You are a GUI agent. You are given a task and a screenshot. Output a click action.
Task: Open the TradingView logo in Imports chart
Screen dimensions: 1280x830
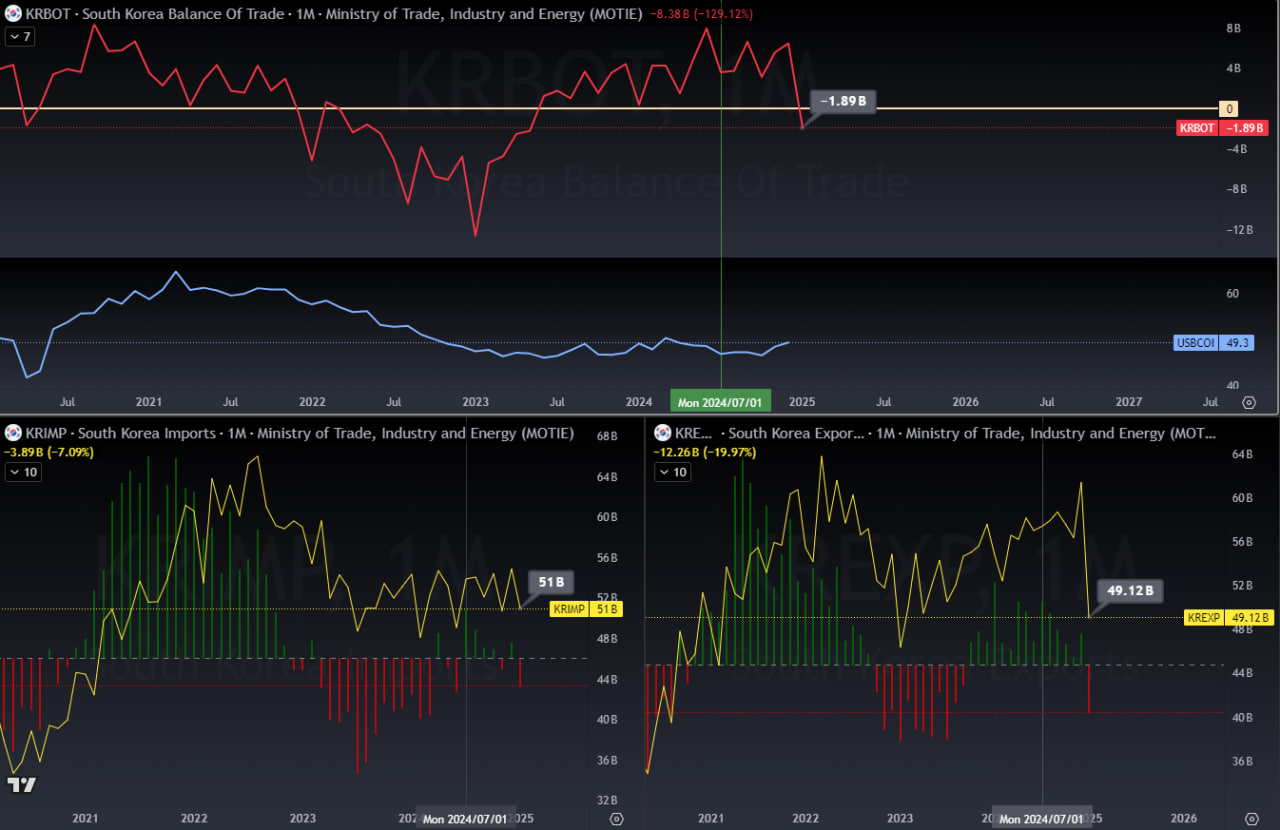21,785
